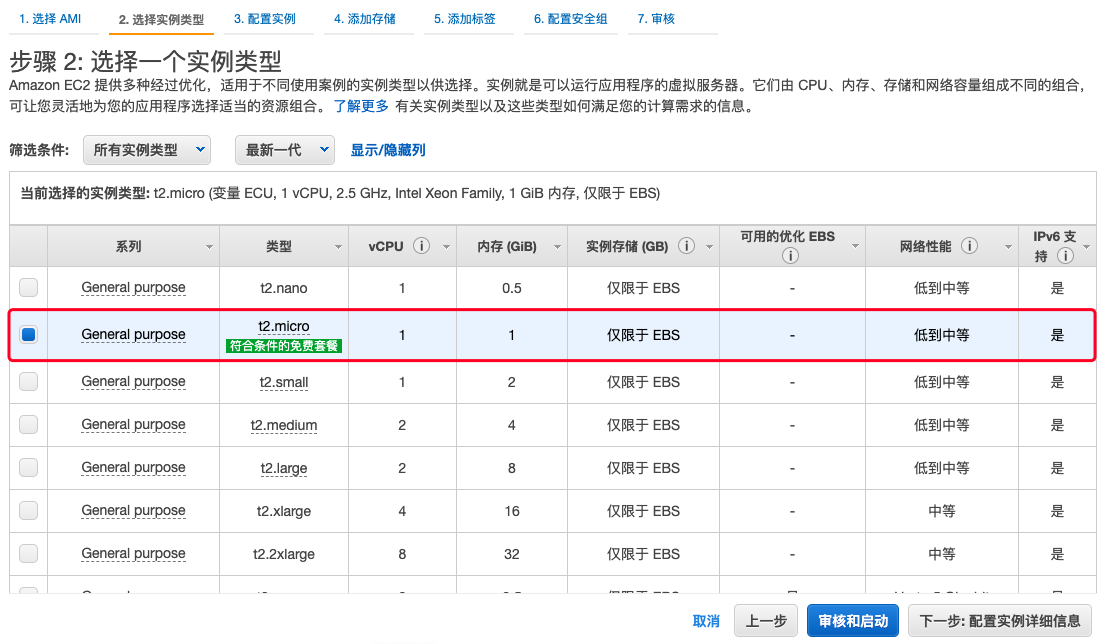Click General purpose in t2.xlarge row

coord(133,511)
